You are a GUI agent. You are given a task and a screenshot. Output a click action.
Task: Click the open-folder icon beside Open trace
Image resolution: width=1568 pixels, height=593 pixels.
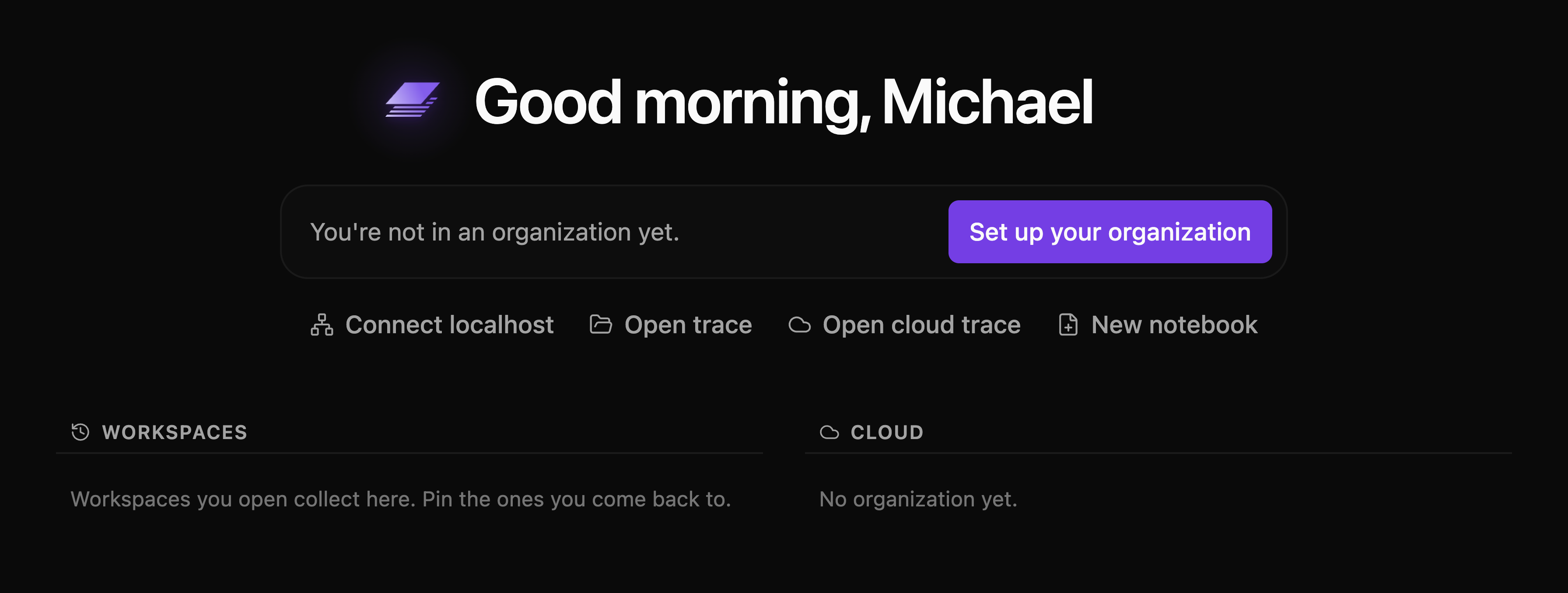(601, 324)
